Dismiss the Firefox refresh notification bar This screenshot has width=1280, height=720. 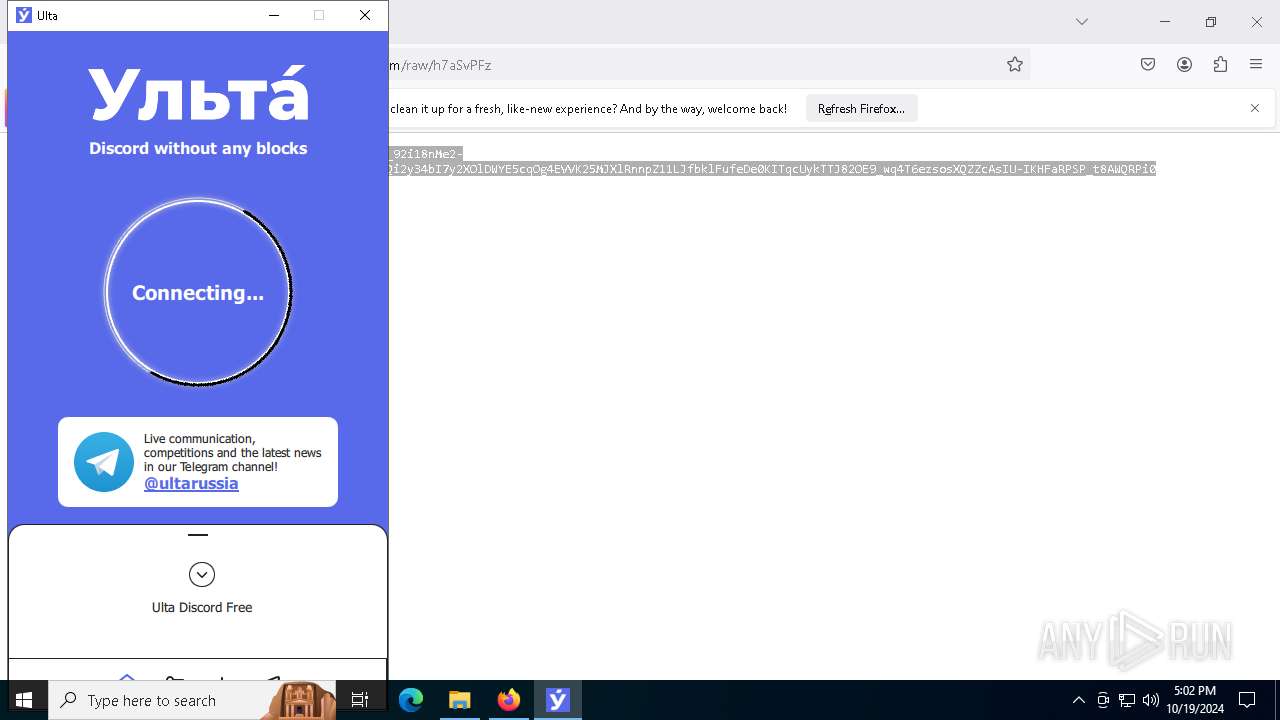coord(1255,108)
